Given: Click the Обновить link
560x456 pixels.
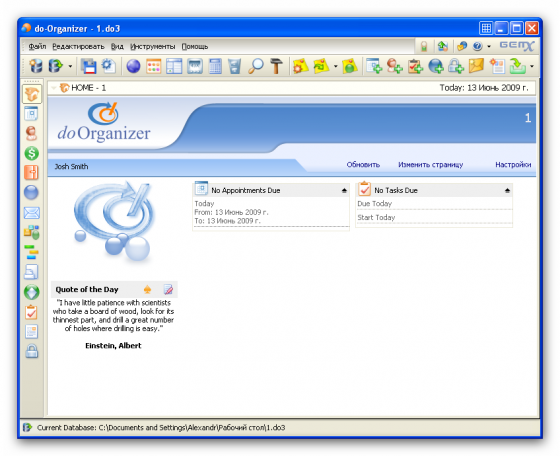Looking at the screenshot, I should coord(363,165).
